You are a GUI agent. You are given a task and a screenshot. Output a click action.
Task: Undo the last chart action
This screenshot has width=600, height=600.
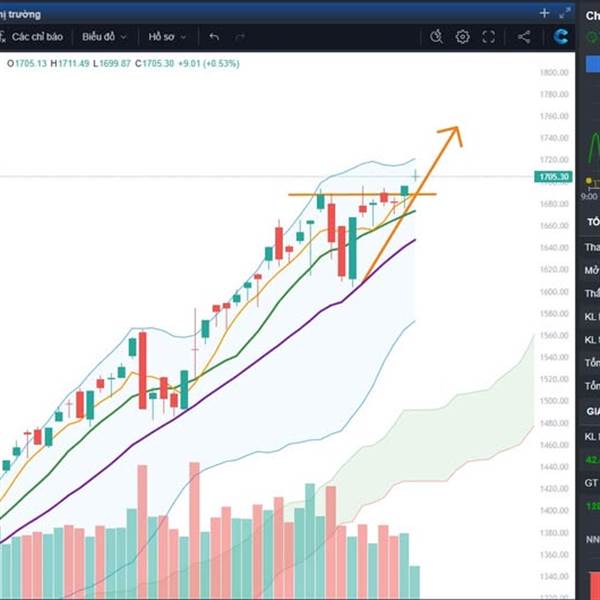[214, 37]
